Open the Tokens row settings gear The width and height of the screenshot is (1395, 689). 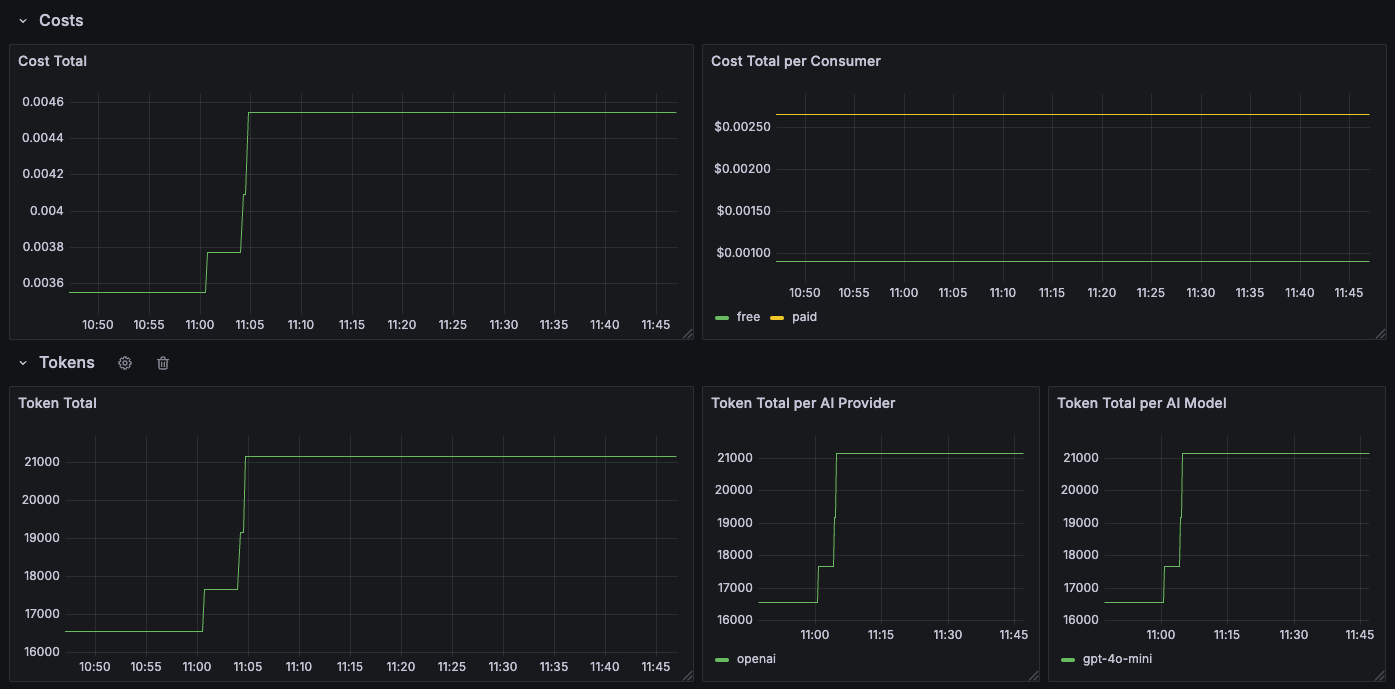point(125,363)
